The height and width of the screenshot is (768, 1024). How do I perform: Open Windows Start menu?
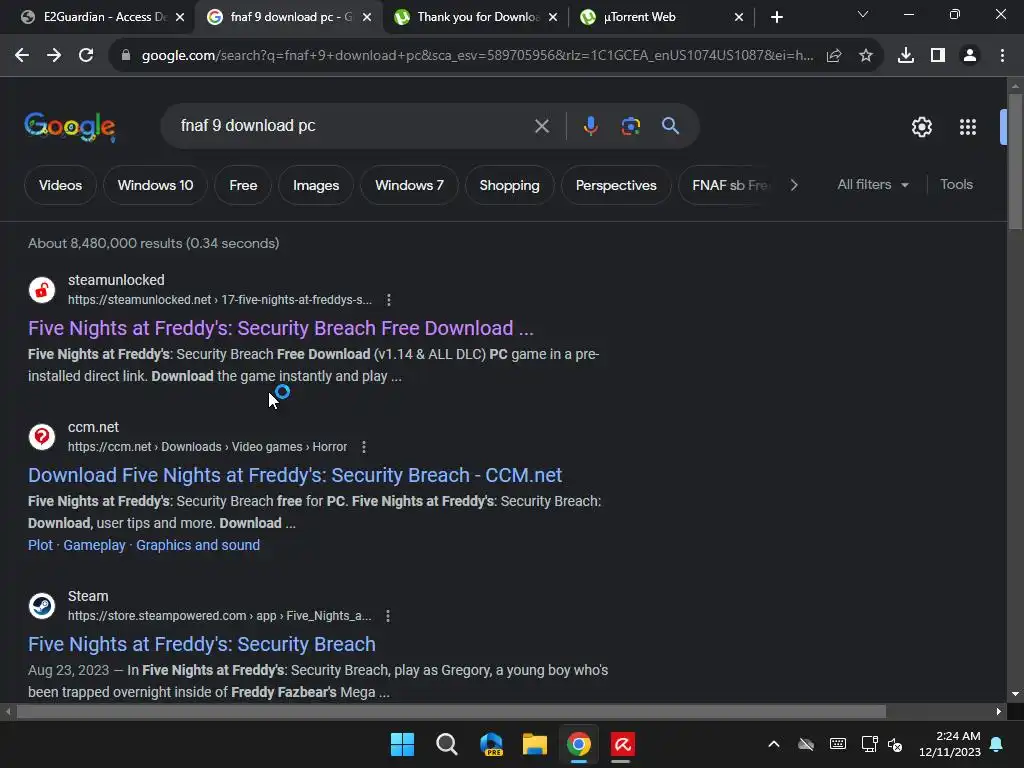point(402,744)
